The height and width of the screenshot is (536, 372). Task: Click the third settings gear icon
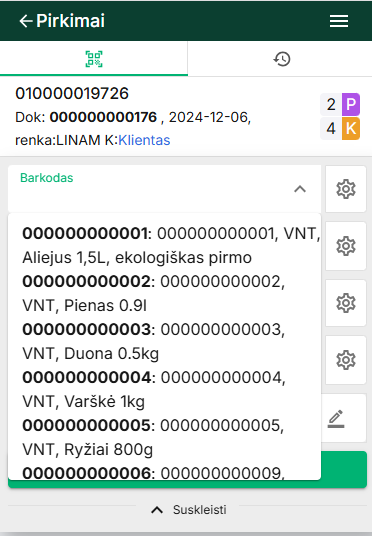click(x=346, y=303)
